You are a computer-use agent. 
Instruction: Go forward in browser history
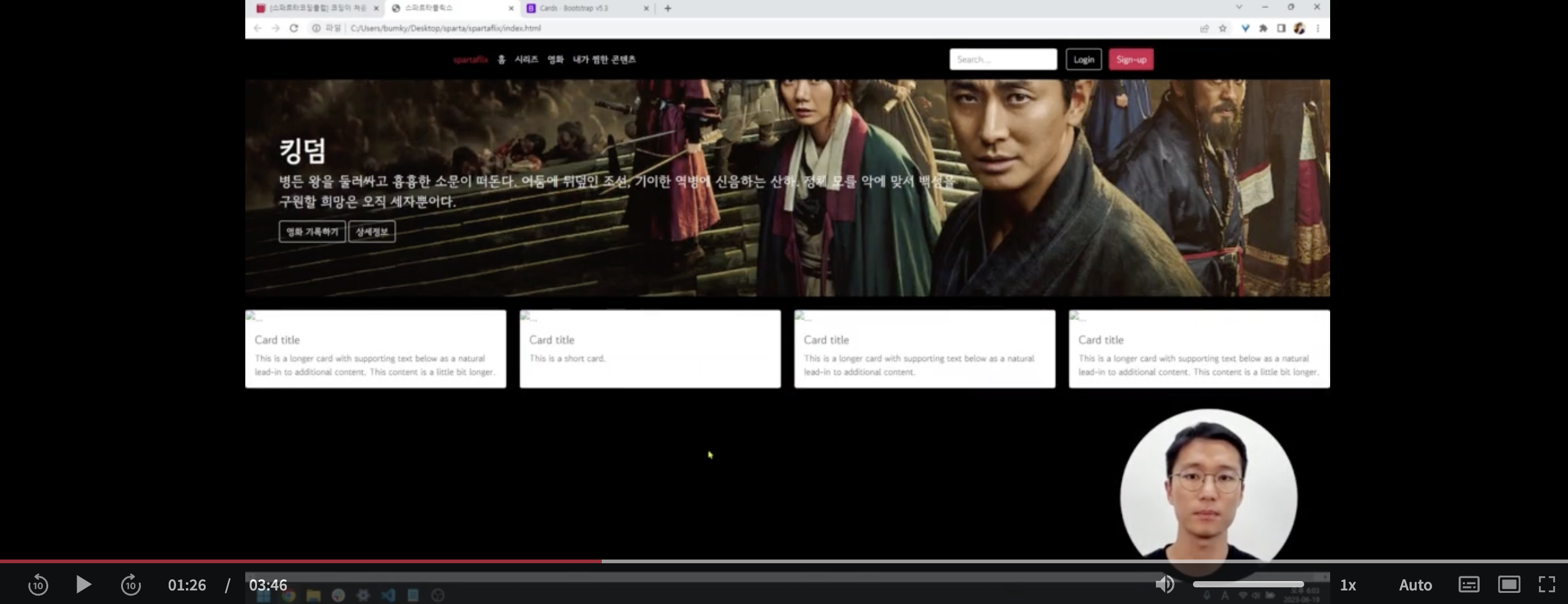pos(276,28)
